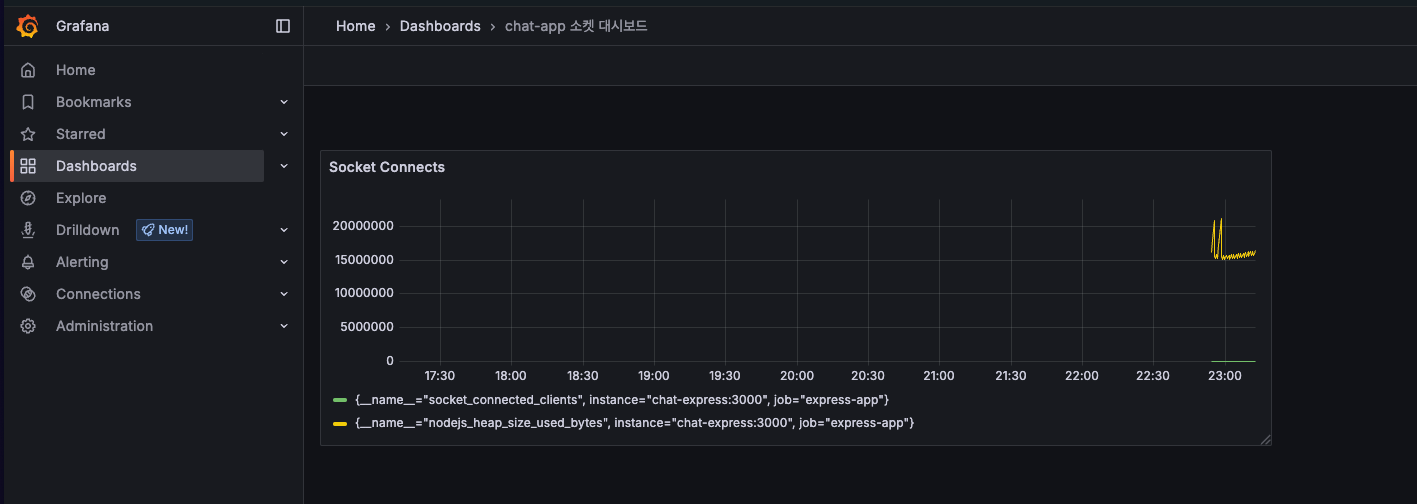The width and height of the screenshot is (1417, 504).
Task: Toggle the socket_connected_clients legend series
Action: tap(622, 400)
